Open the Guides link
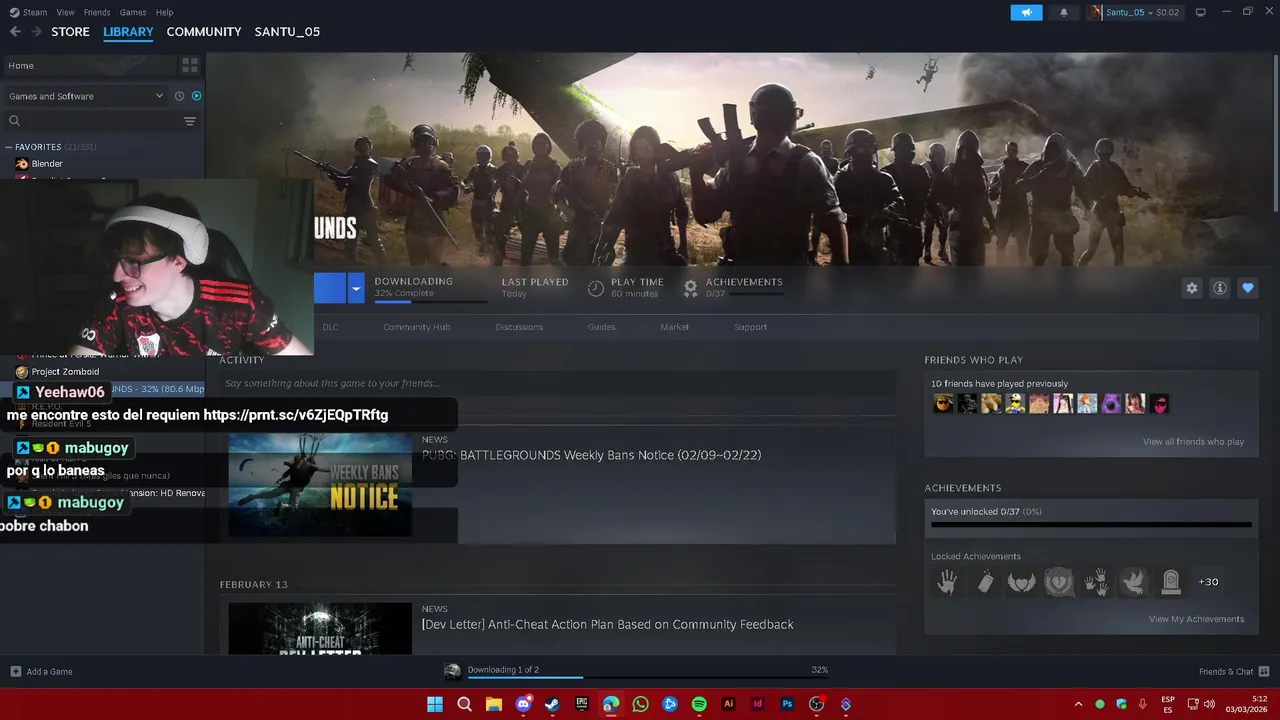 (x=601, y=327)
